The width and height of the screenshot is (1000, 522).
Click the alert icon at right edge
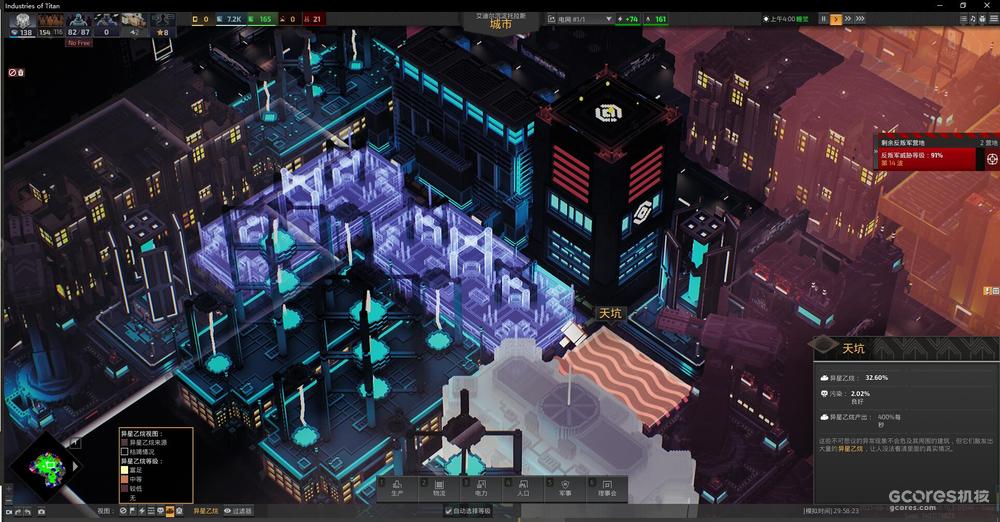pos(988,290)
